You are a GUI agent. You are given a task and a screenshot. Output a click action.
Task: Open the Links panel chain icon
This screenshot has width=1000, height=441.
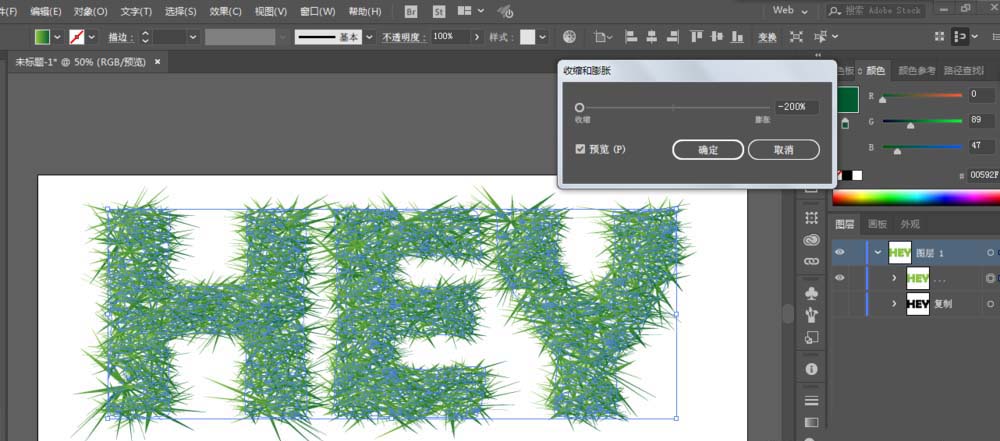pos(811,261)
